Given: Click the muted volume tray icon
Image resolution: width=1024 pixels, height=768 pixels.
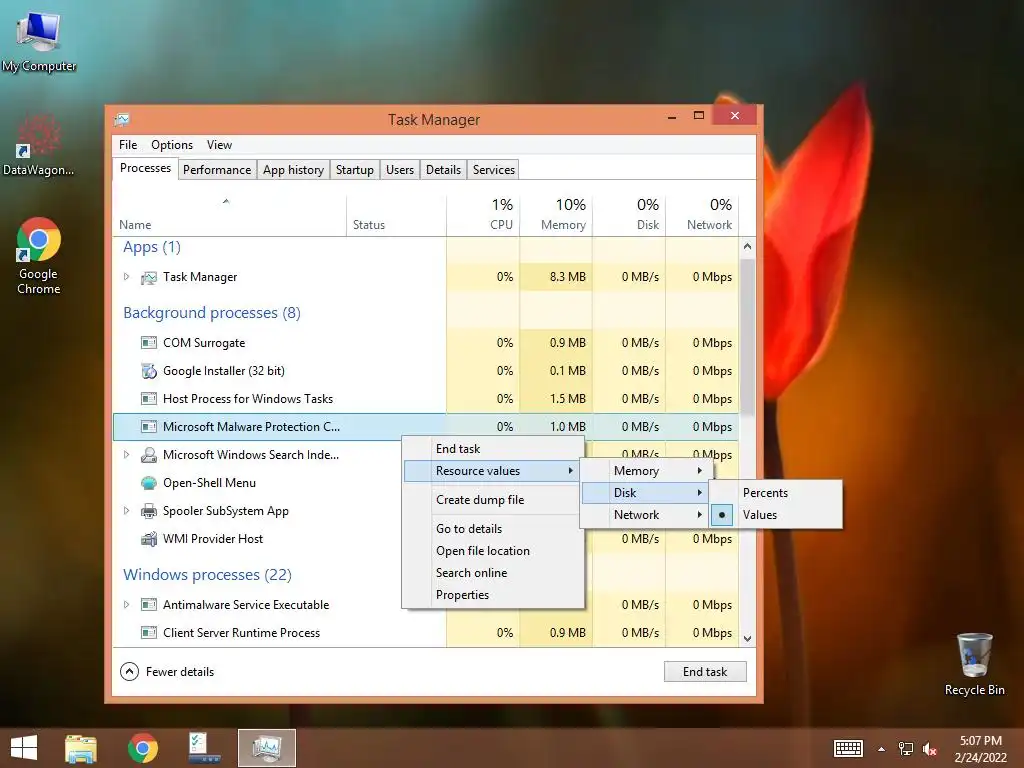Looking at the screenshot, I should [x=930, y=749].
